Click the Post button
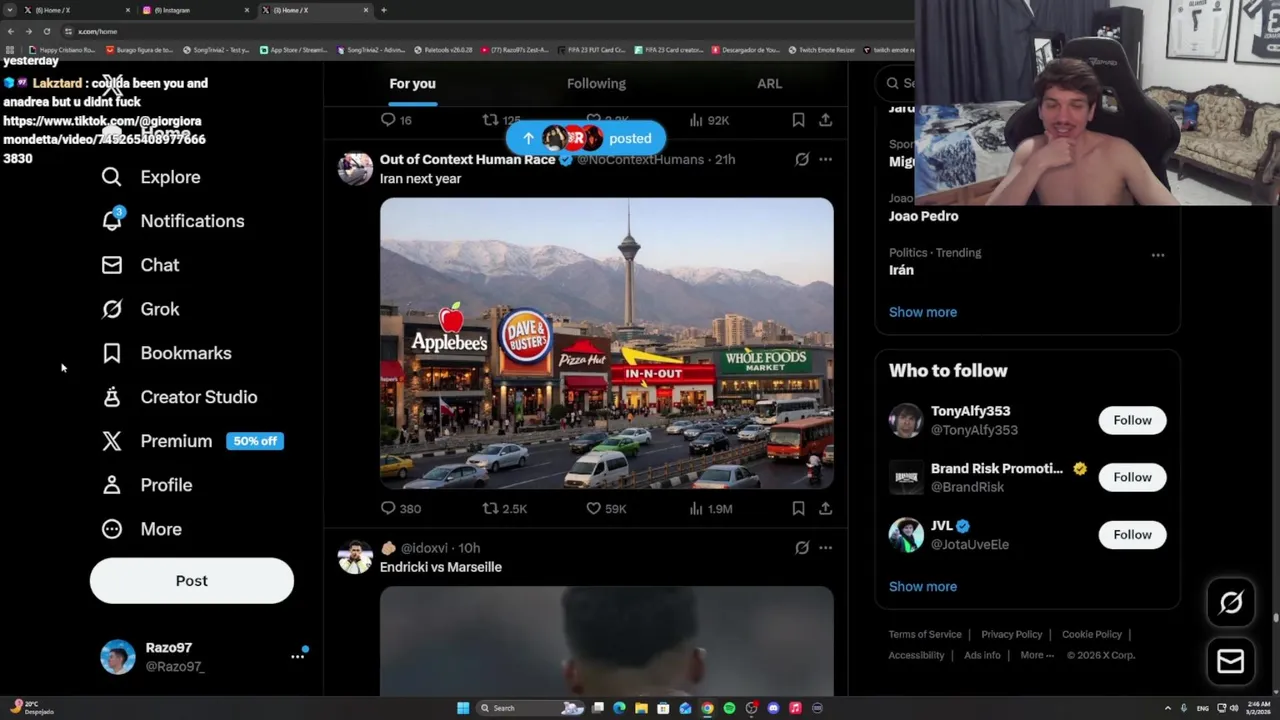Screen dimensions: 1280x720 192,581
